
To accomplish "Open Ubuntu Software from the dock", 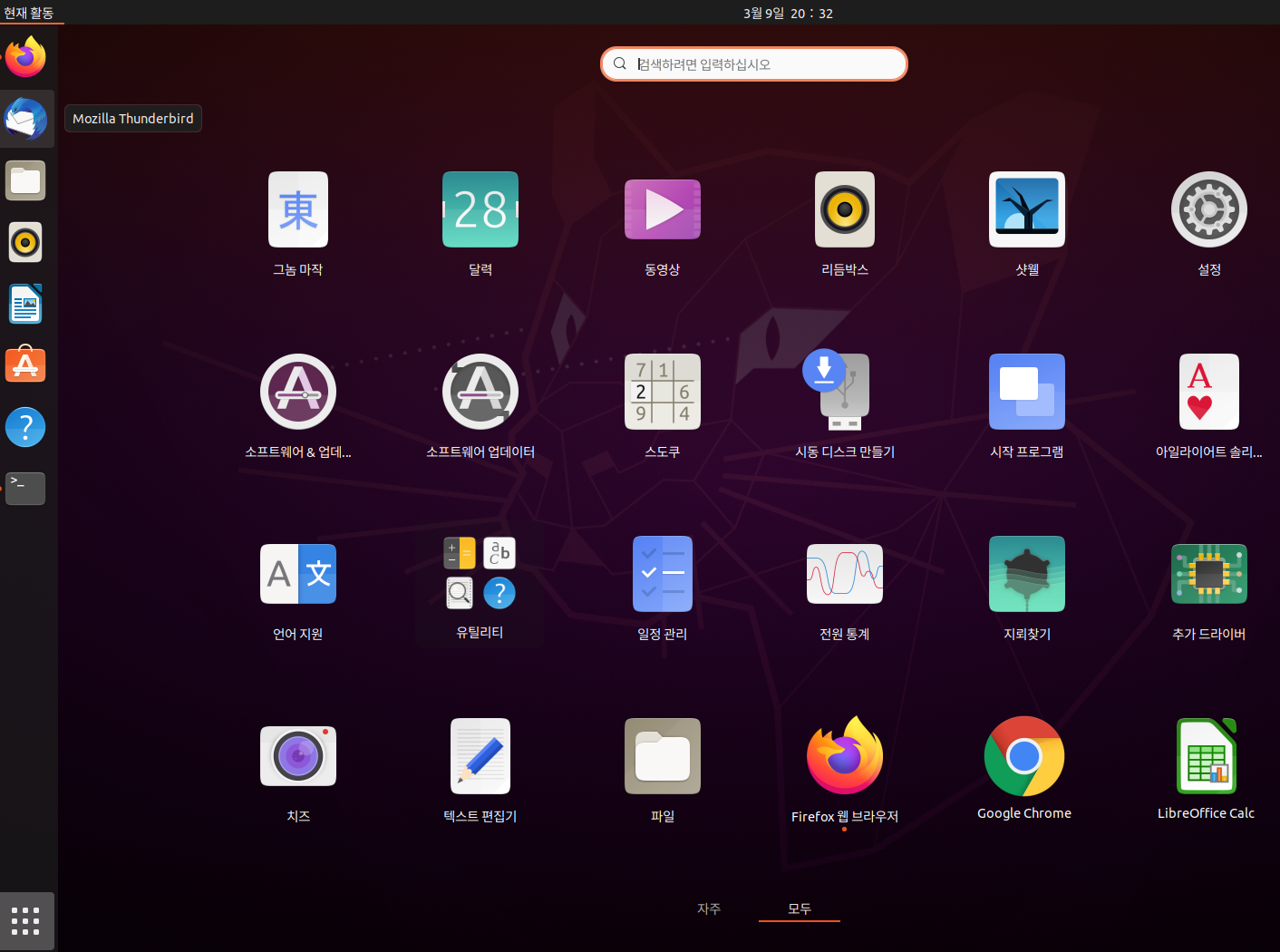I will pos(25,365).
